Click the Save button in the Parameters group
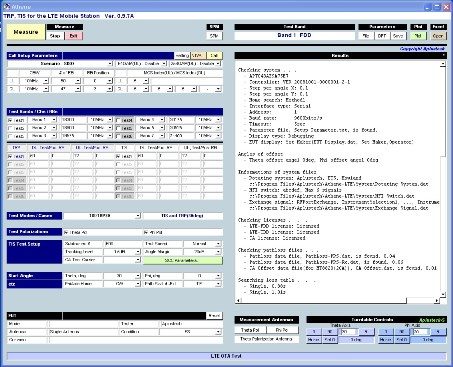 398,36
